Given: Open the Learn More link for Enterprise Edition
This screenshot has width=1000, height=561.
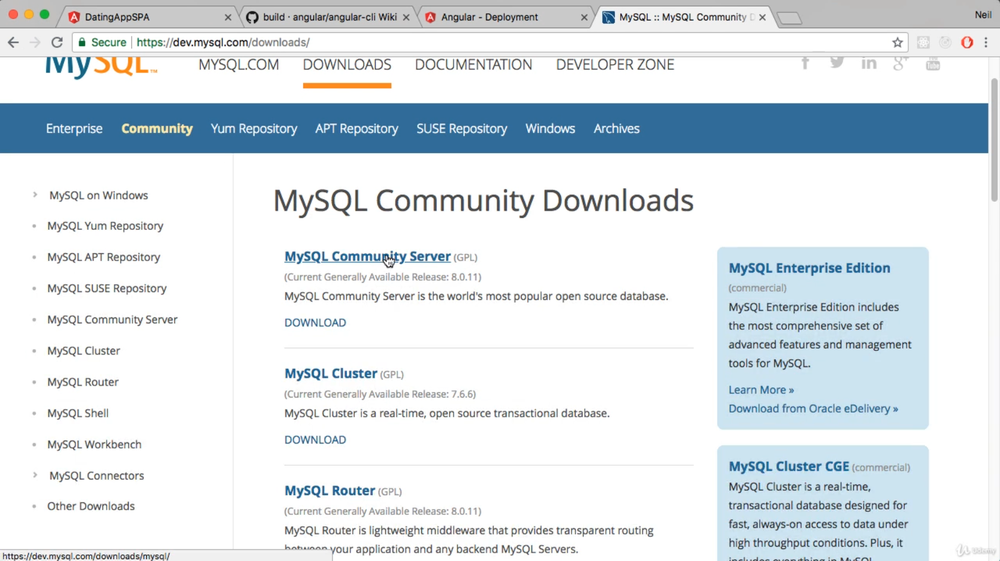Looking at the screenshot, I should 761,389.
